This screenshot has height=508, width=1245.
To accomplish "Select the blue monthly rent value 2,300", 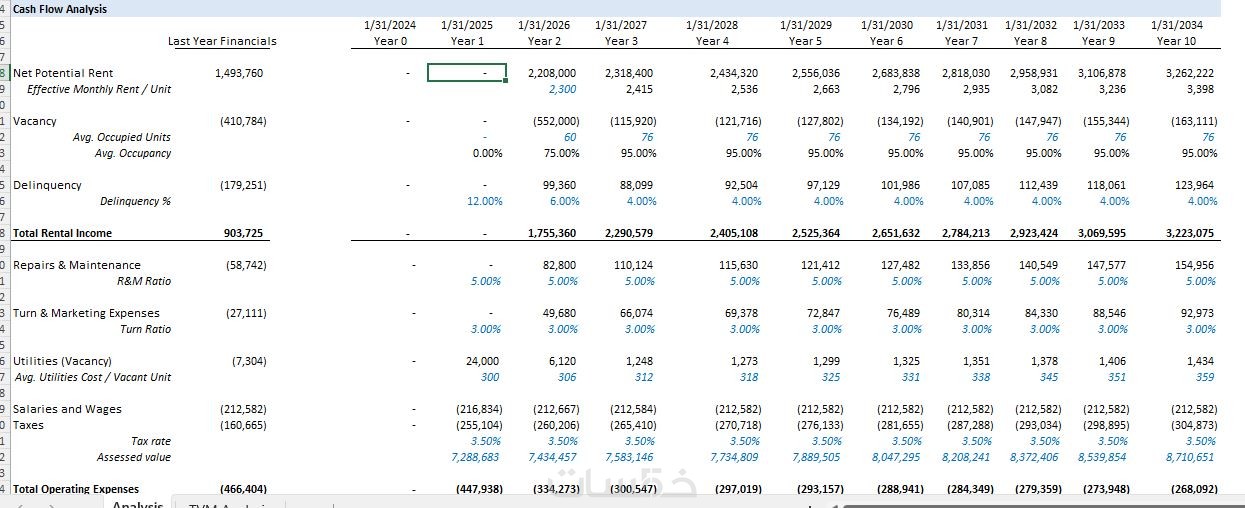I will click(563, 89).
